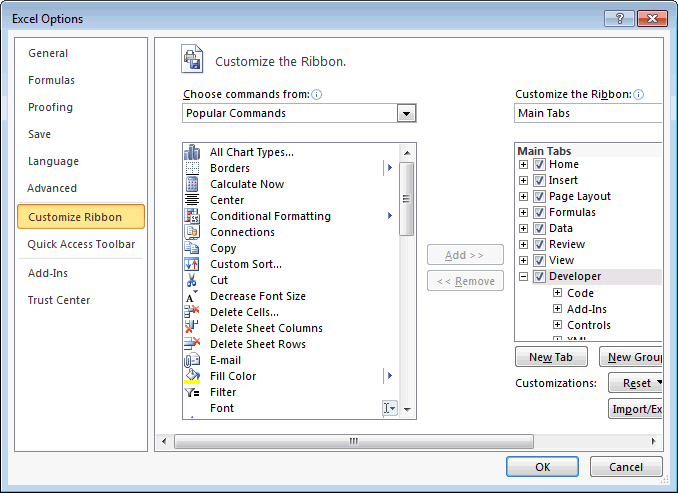Uncheck the View tab checkbox
The width and height of the screenshot is (678, 493).
[539, 260]
